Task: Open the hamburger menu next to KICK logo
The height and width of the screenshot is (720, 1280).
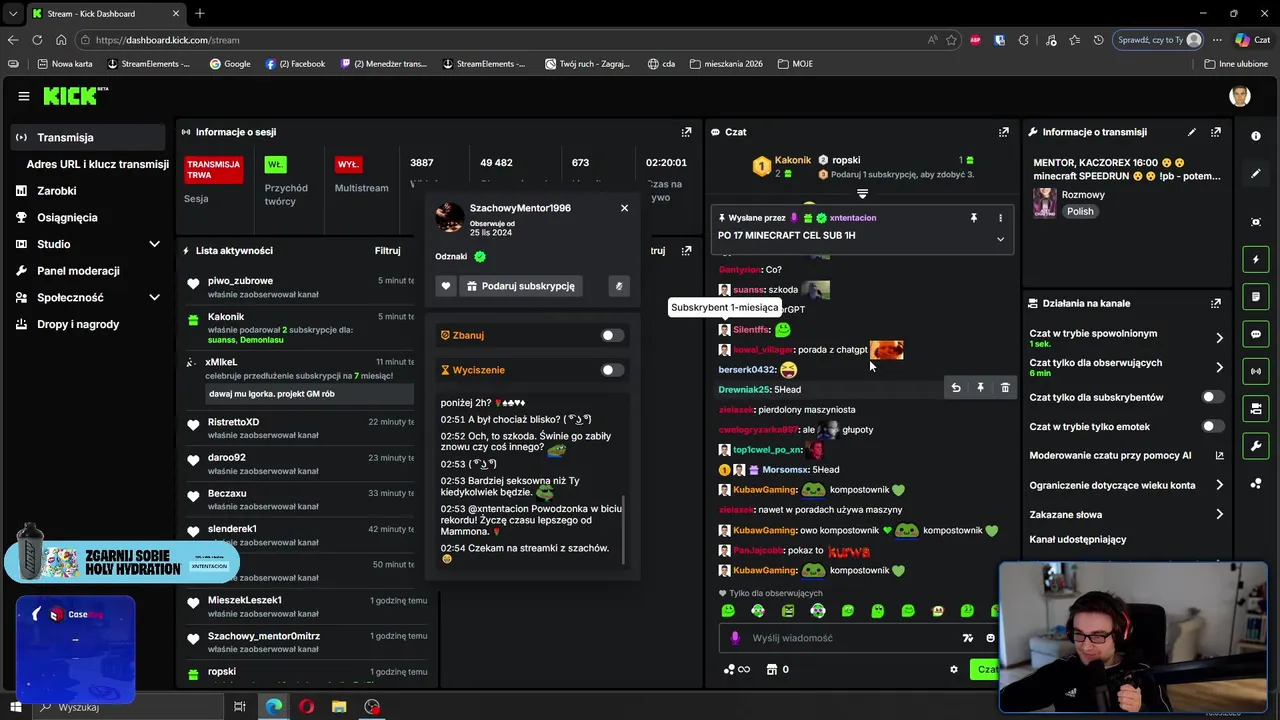Action: 24,96
